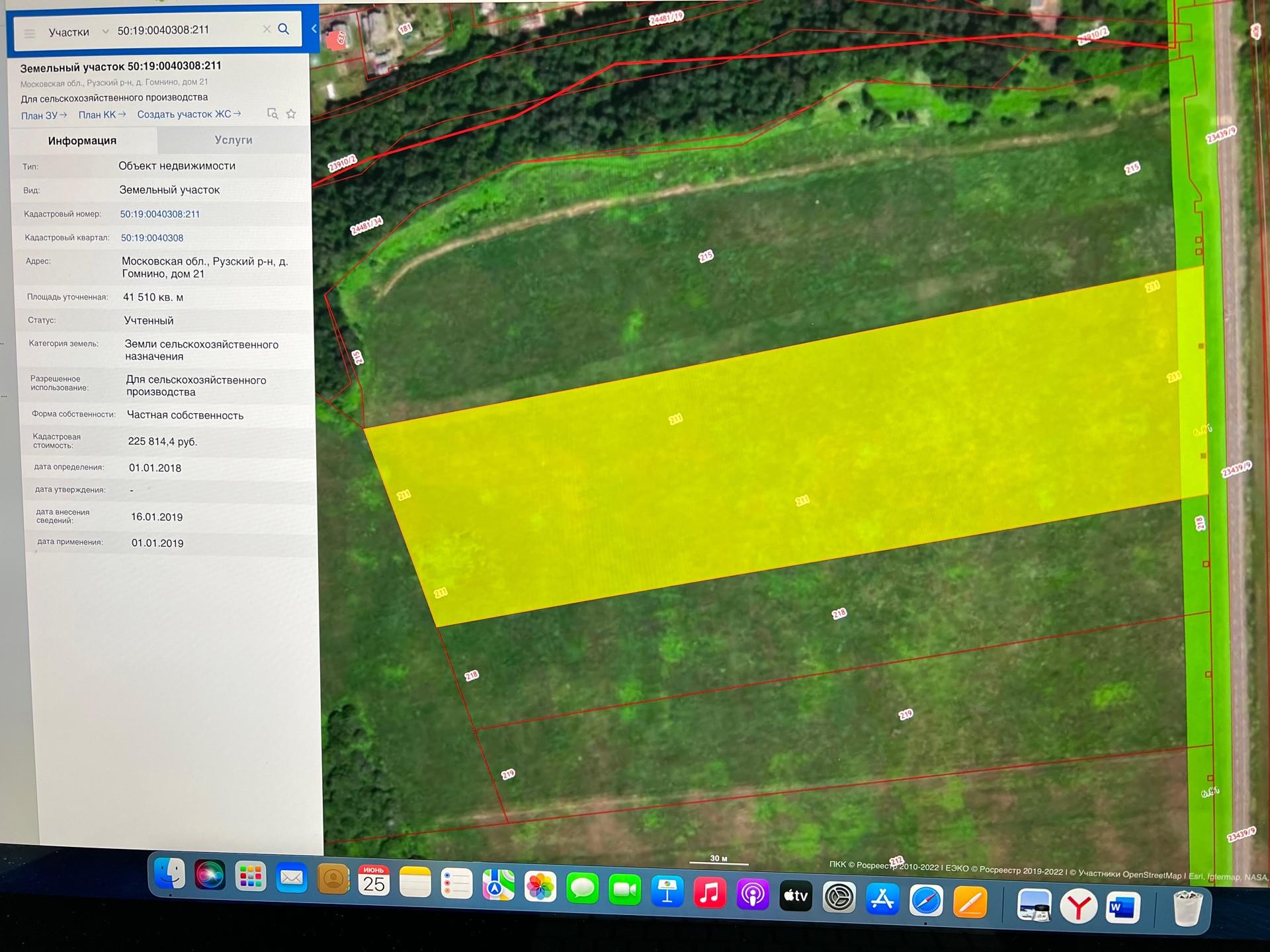1270x952 pixels.
Task: Open App Store from the Dock
Action: [x=882, y=899]
